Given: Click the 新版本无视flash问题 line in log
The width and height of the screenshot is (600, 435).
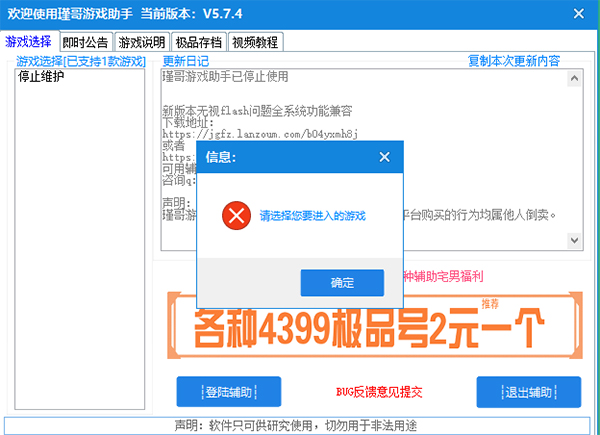Looking at the screenshot, I should point(257,111).
